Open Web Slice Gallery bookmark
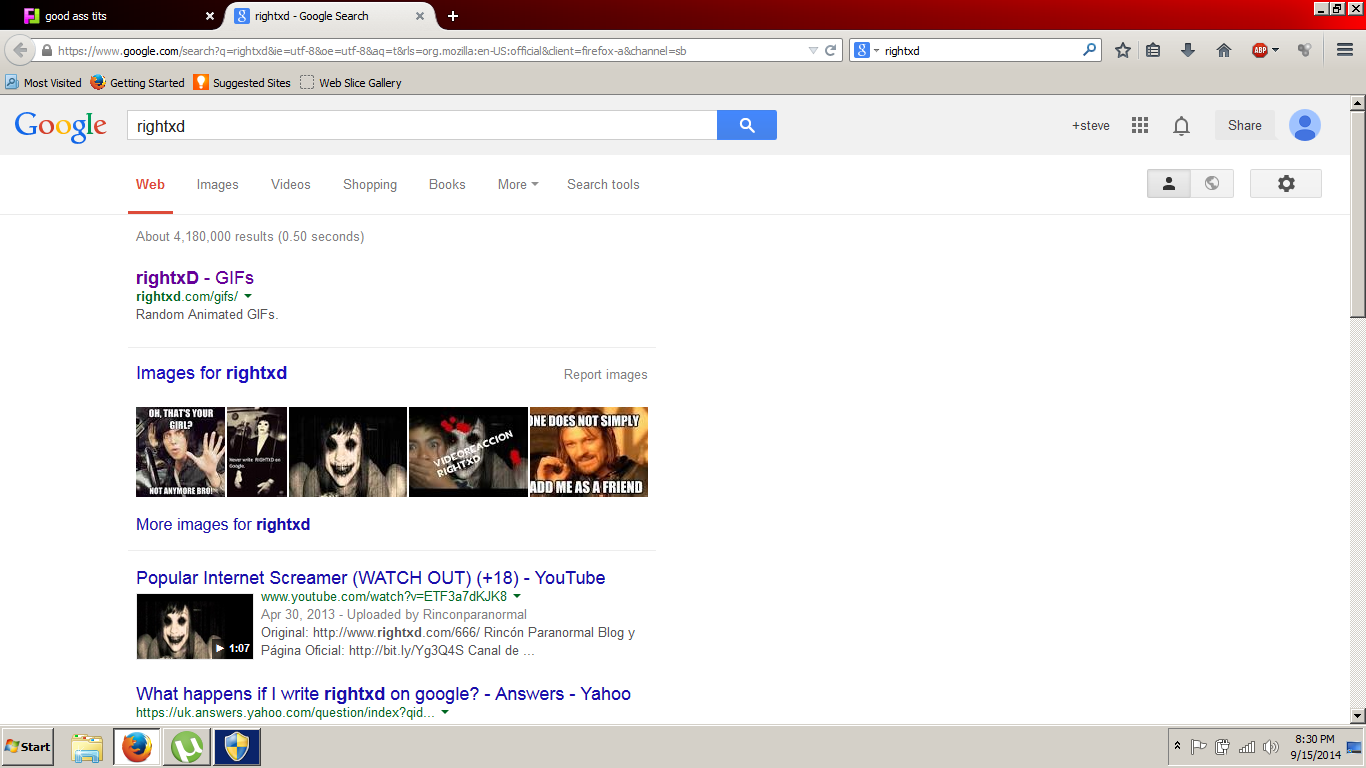Image resolution: width=1366 pixels, height=768 pixels. (351, 83)
